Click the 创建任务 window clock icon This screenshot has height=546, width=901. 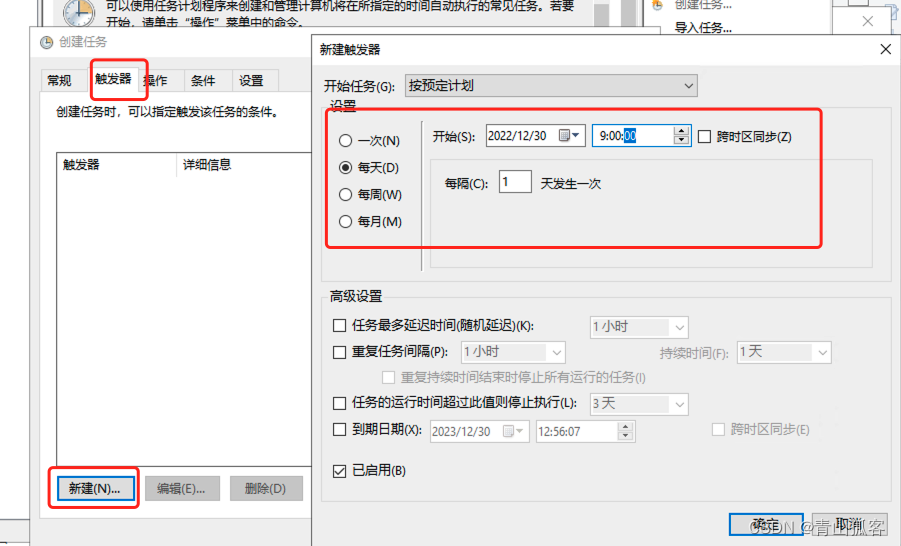pyautogui.click(x=47, y=42)
